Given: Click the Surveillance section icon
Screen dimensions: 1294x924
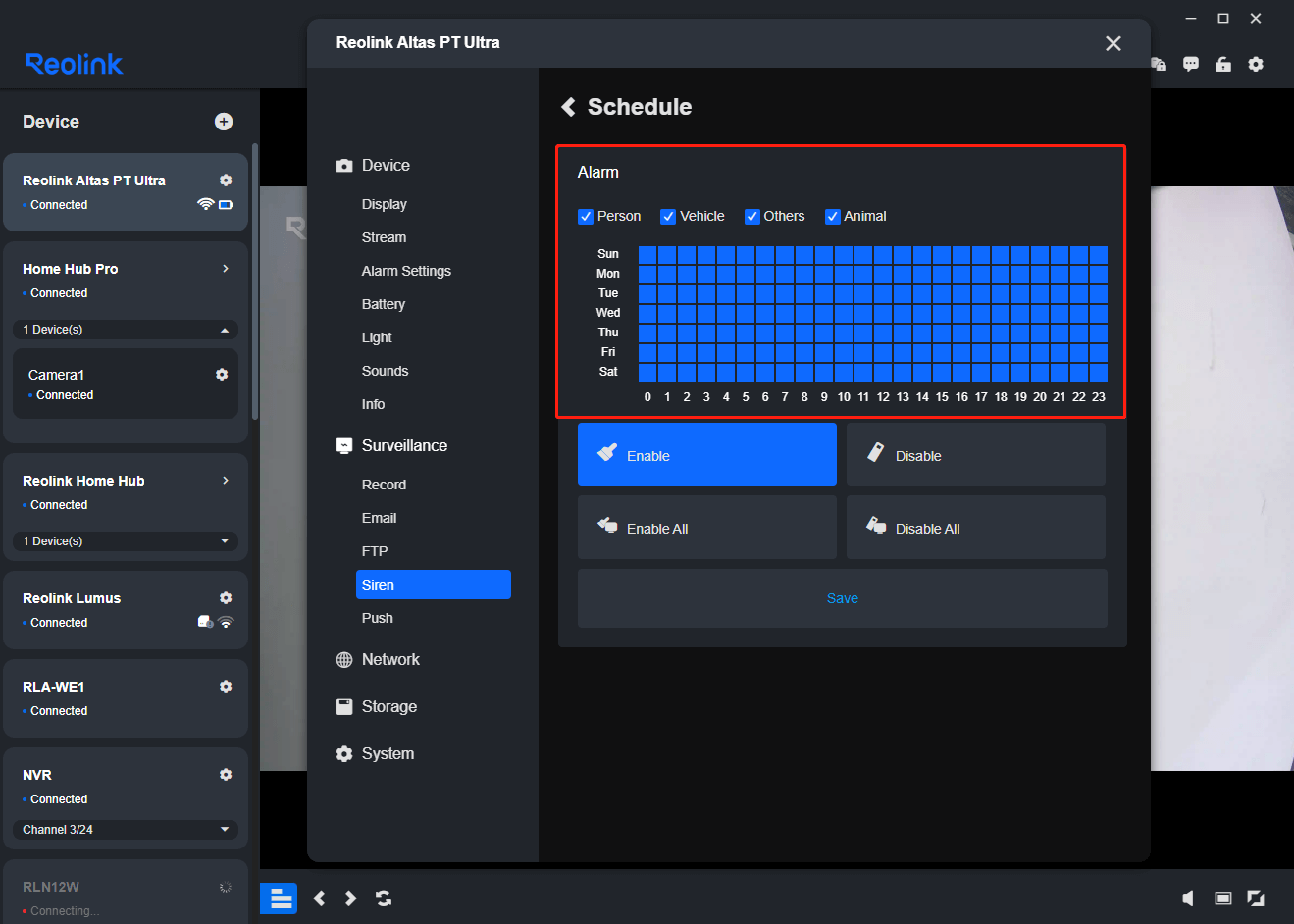Looking at the screenshot, I should 344,446.
